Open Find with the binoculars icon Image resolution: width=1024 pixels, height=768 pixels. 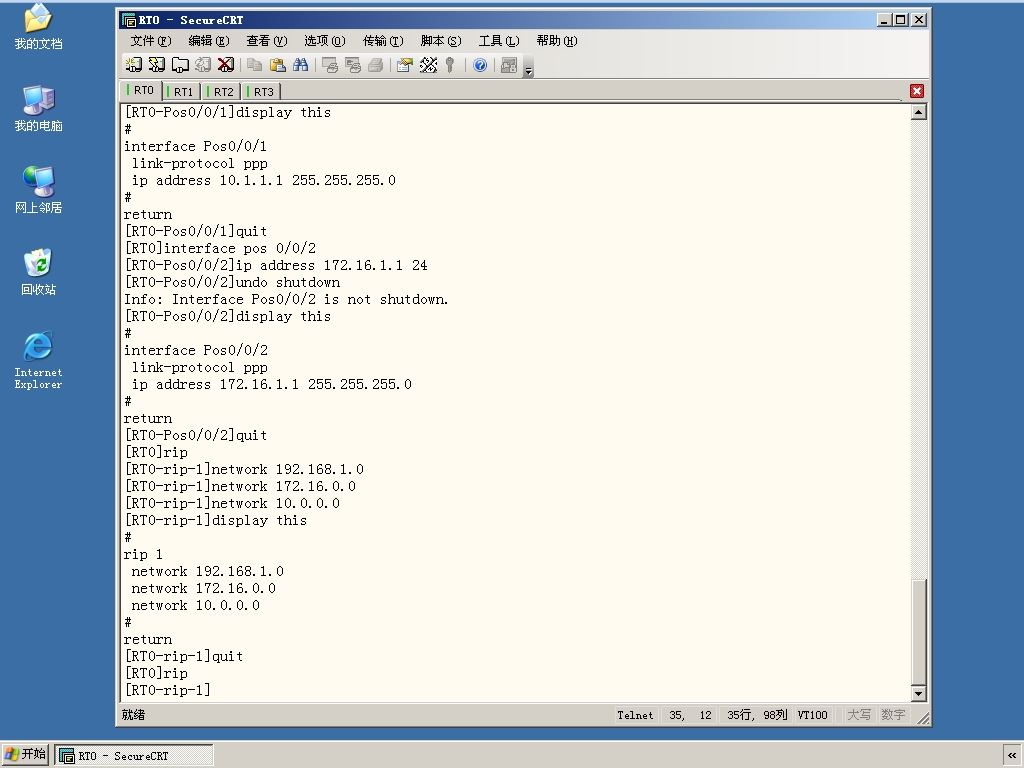(x=300, y=65)
